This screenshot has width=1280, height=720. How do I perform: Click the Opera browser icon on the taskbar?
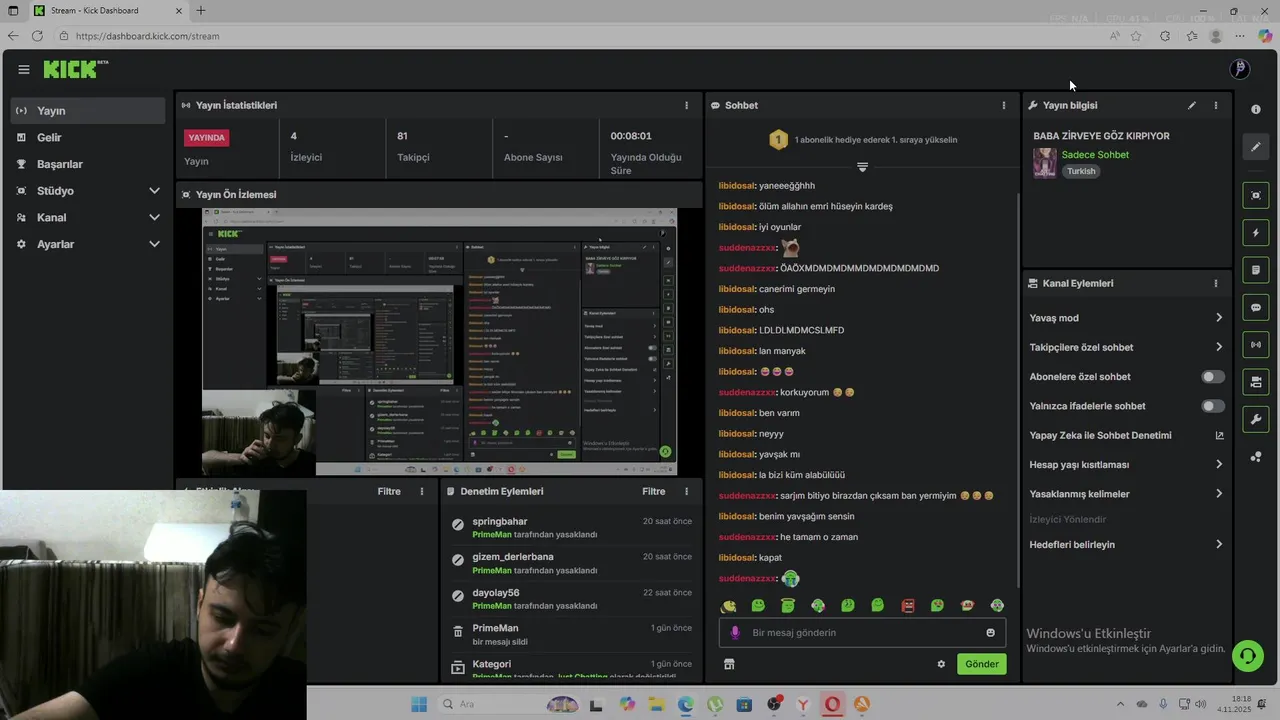pyautogui.click(x=832, y=704)
